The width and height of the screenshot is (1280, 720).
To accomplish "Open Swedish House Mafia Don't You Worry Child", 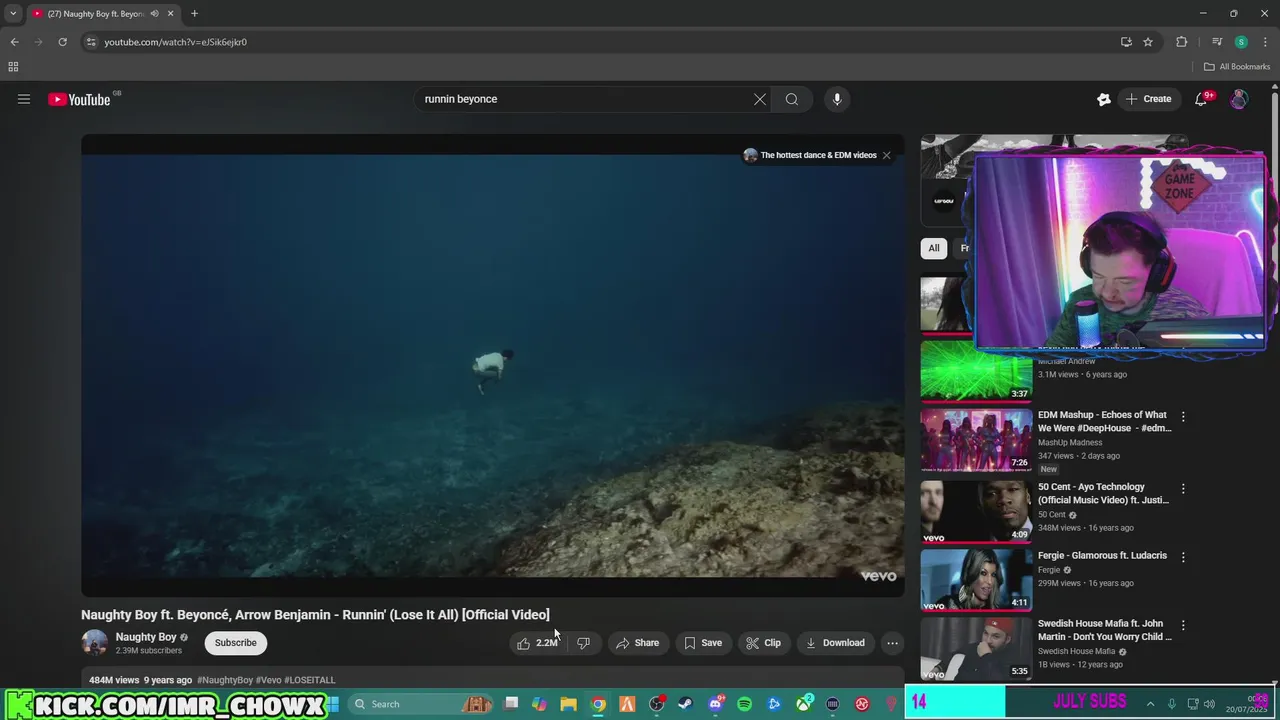I will (1105, 630).
